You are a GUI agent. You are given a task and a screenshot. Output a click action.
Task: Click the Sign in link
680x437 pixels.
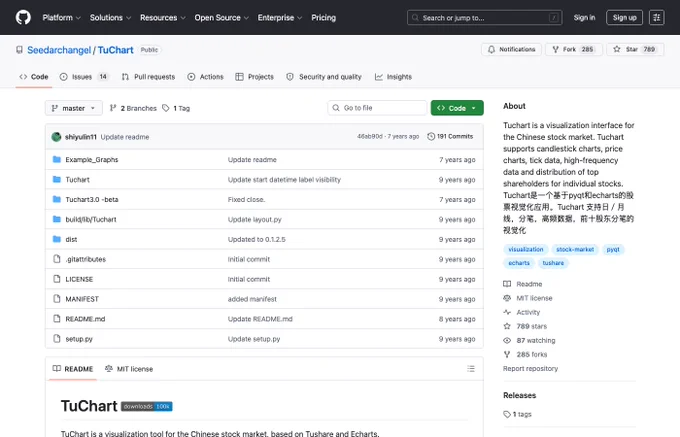click(x=584, y=18)
